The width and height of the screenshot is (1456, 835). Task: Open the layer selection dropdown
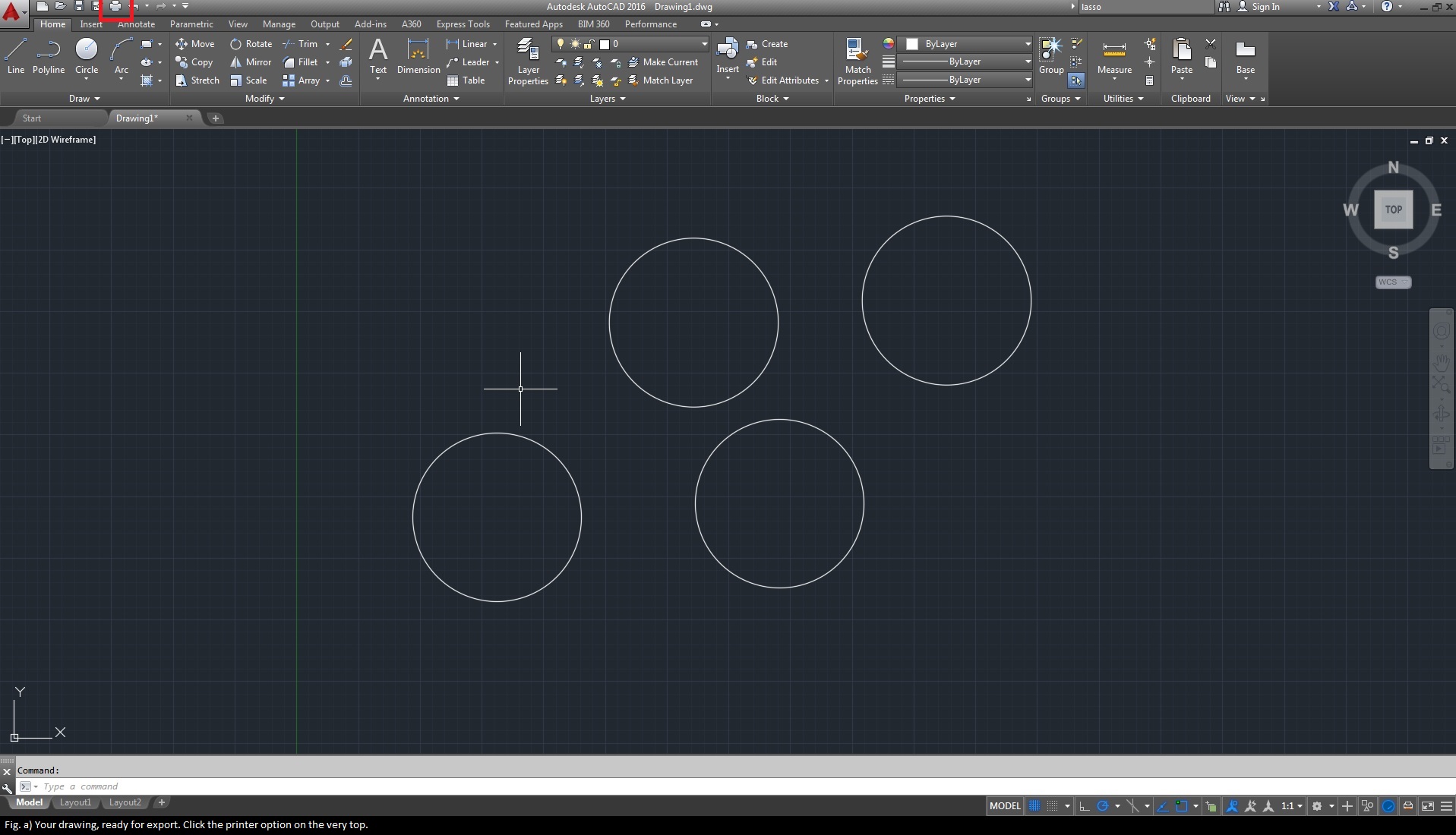tap(703, 44)
